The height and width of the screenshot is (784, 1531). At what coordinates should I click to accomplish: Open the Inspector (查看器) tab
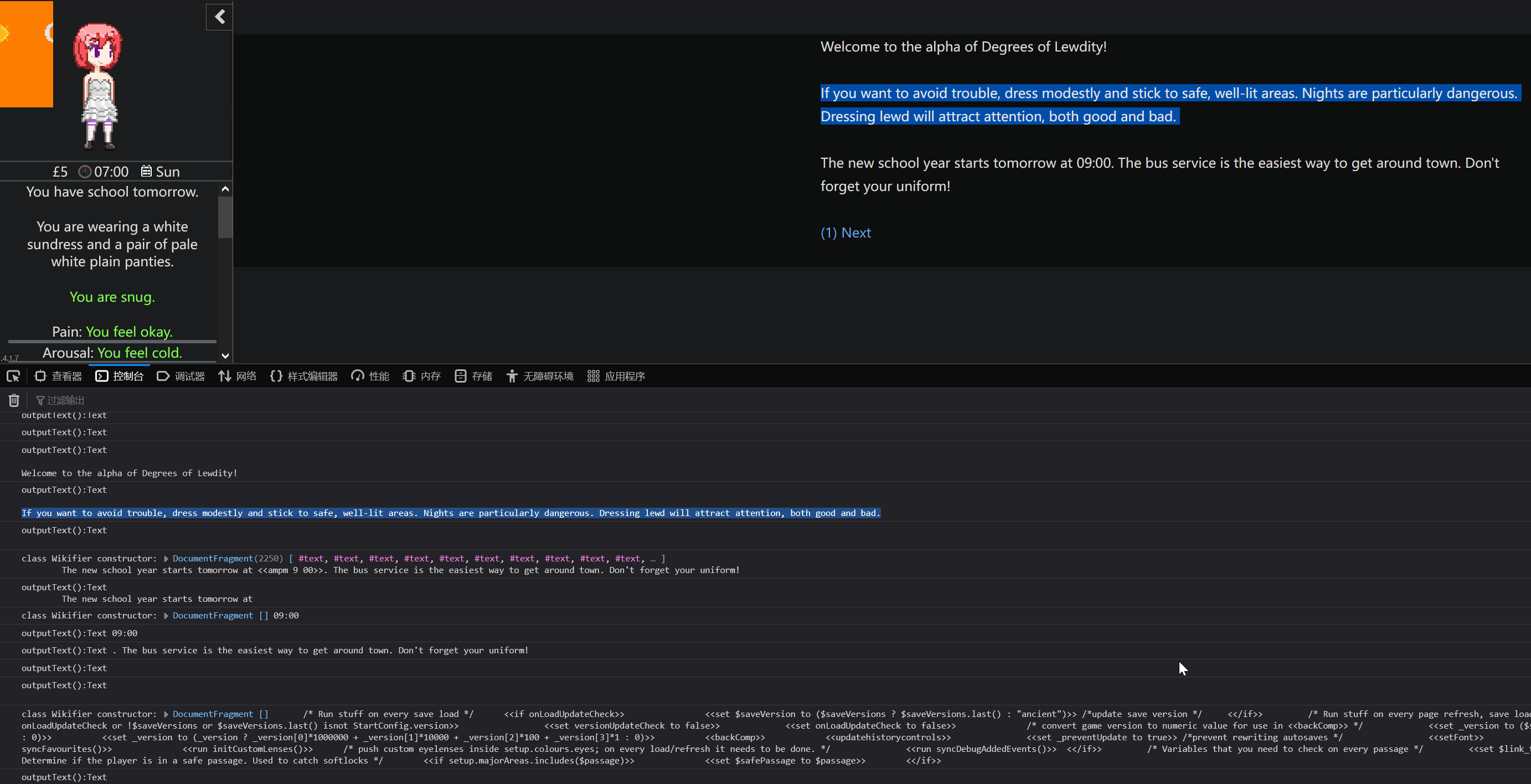[x=58, y=376]
